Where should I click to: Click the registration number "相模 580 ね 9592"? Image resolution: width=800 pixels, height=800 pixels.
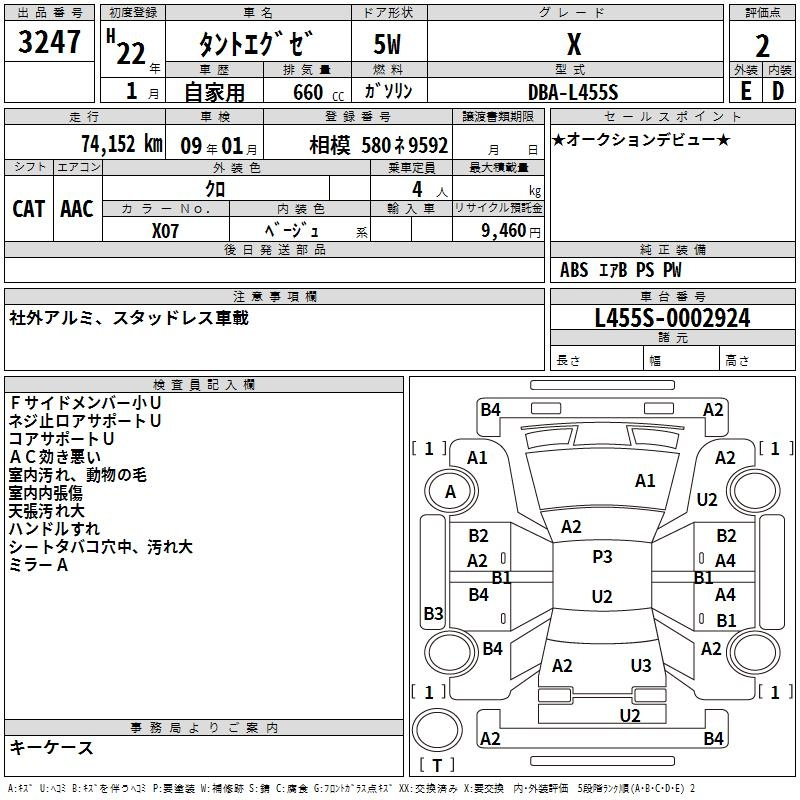pos(379,146)
